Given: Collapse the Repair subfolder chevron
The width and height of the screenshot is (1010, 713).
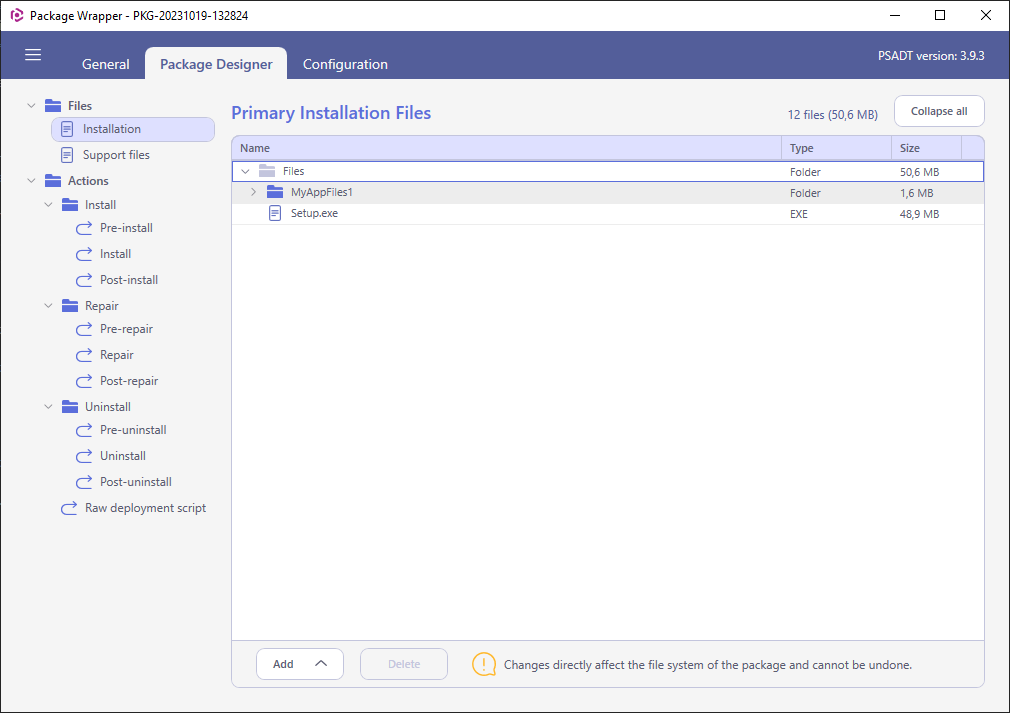Looking at the screenshot, I should 48,305.
